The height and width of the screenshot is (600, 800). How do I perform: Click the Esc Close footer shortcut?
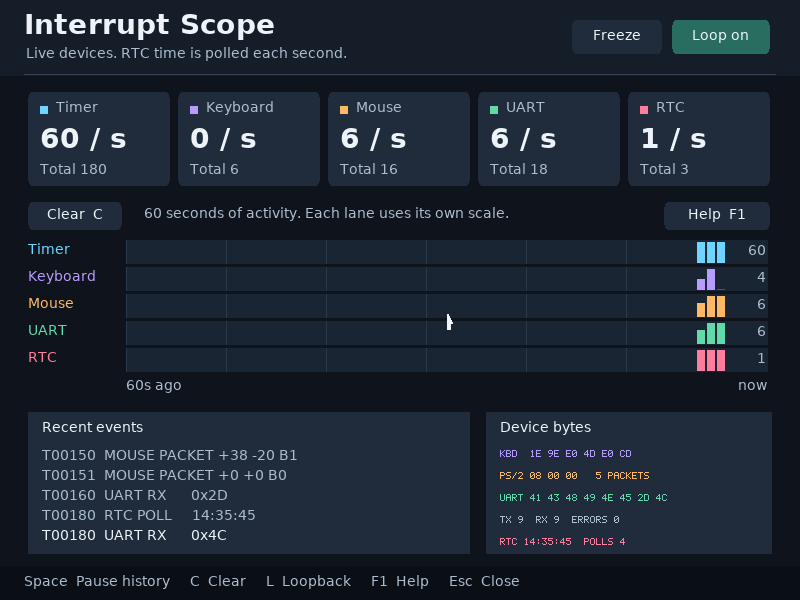pos(484,581)
